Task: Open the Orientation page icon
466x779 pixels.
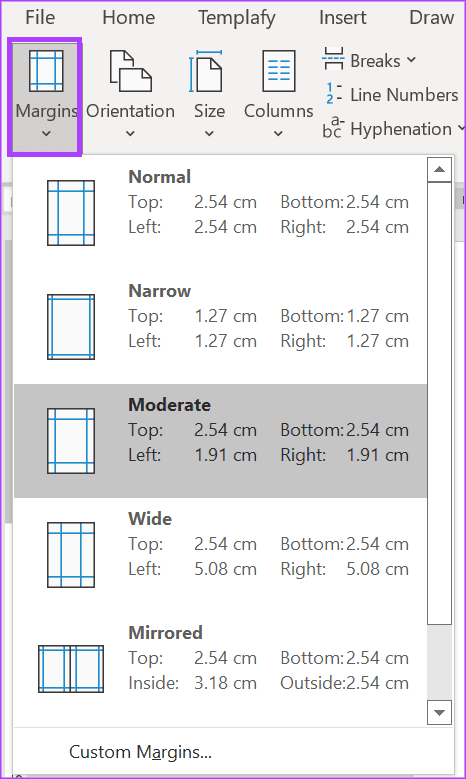Action: click(x=130, y=72)
